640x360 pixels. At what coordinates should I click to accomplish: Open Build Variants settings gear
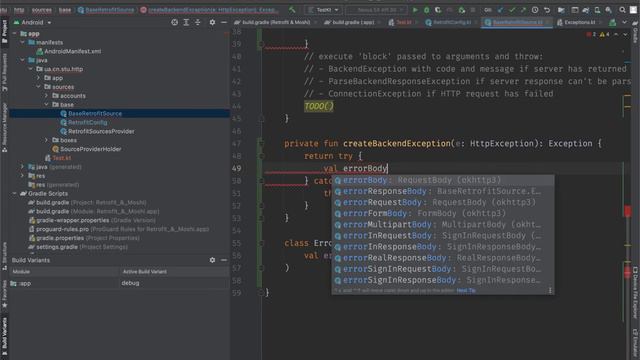point(212,260)
